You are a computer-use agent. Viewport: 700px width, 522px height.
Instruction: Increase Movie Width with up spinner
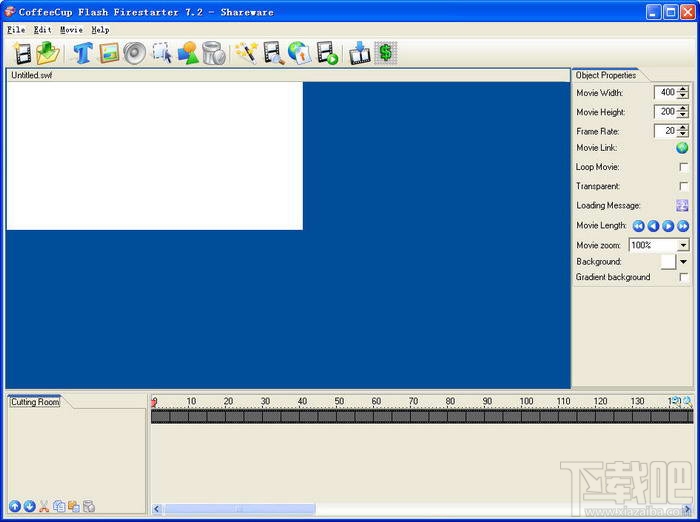[x=683, y=89]
